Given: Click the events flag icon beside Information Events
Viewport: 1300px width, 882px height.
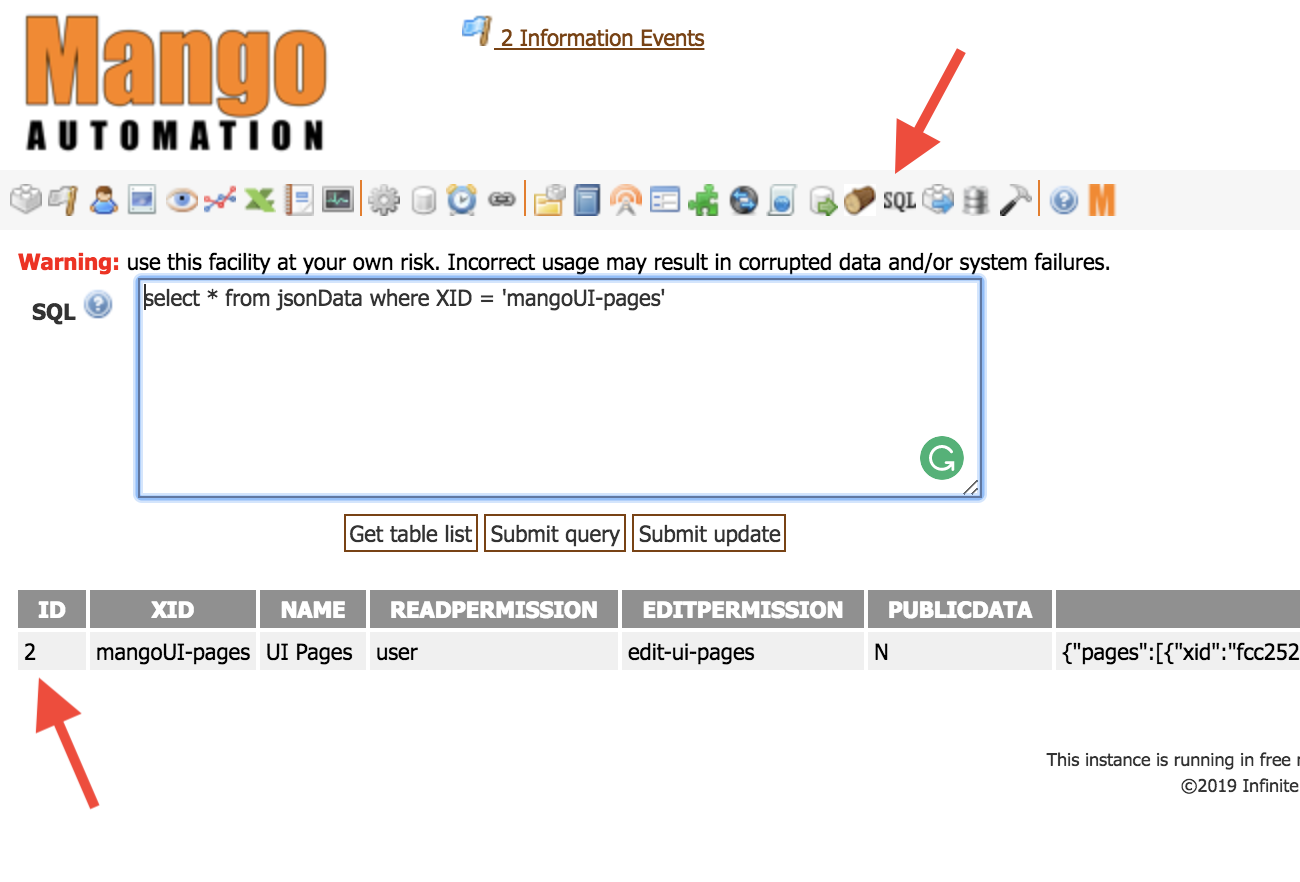Looking at the screenshot, I should coord(475,31).
